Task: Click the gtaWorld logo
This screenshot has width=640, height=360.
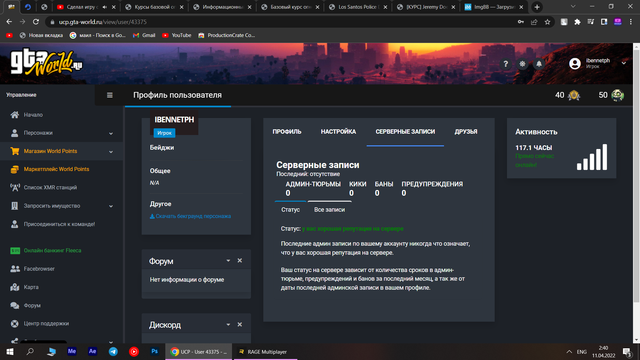Action: click(46, 63)
